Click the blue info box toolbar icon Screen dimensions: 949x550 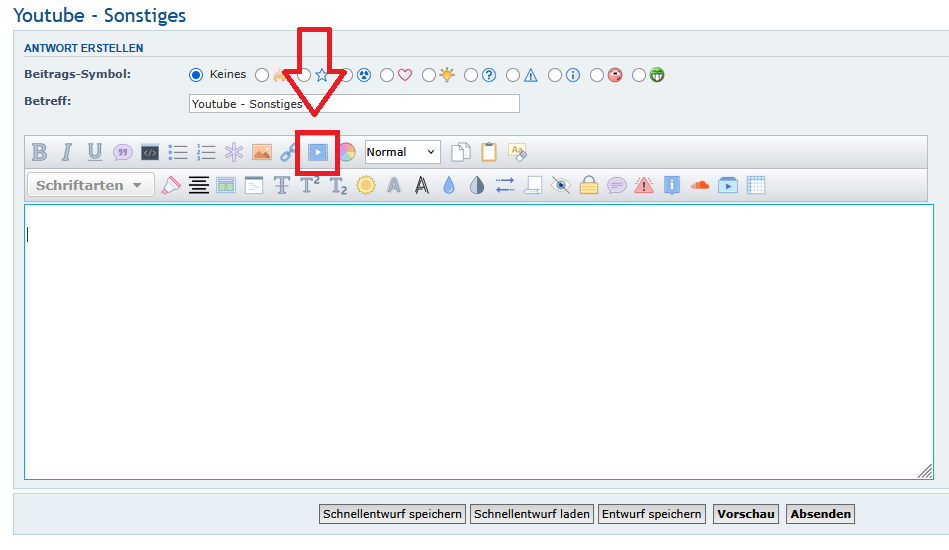[672, 185]
